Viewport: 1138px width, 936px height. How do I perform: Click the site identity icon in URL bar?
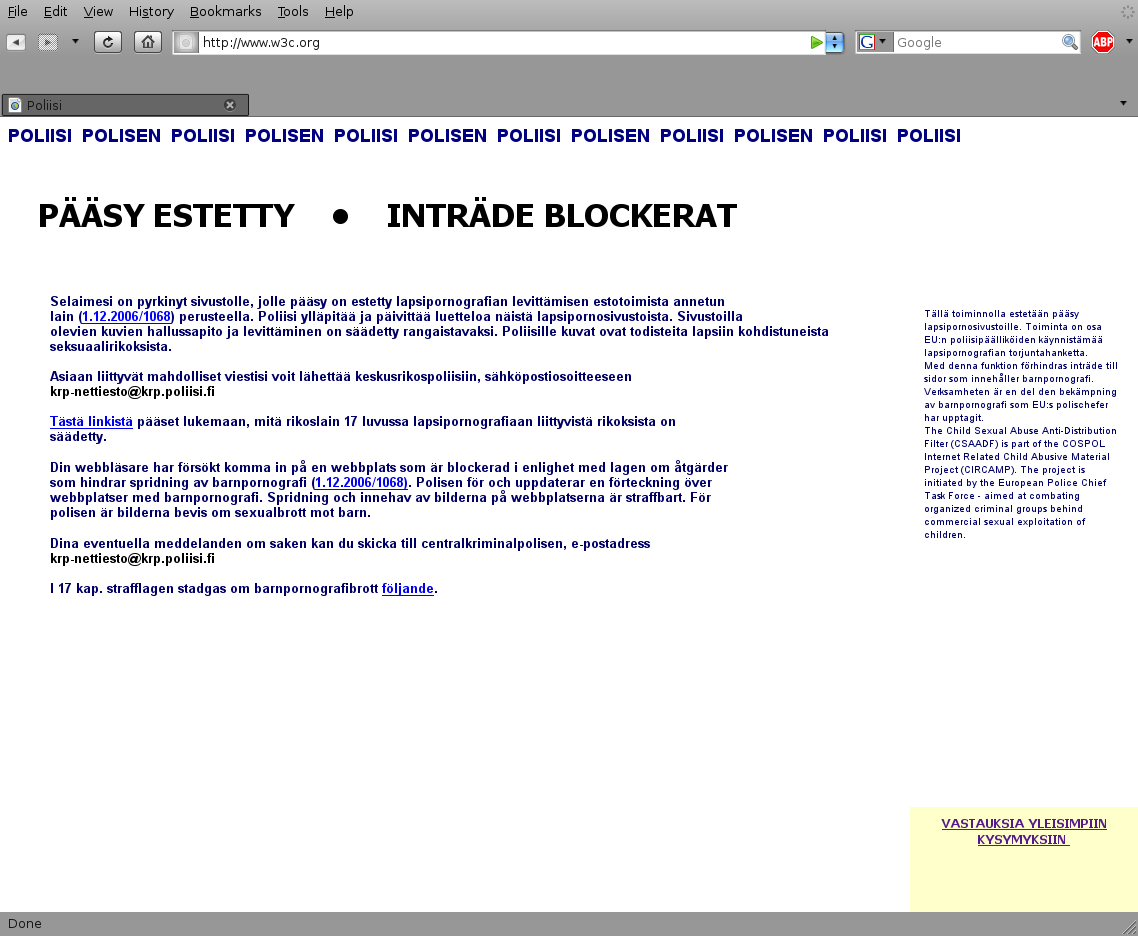[x=186, y=42]
